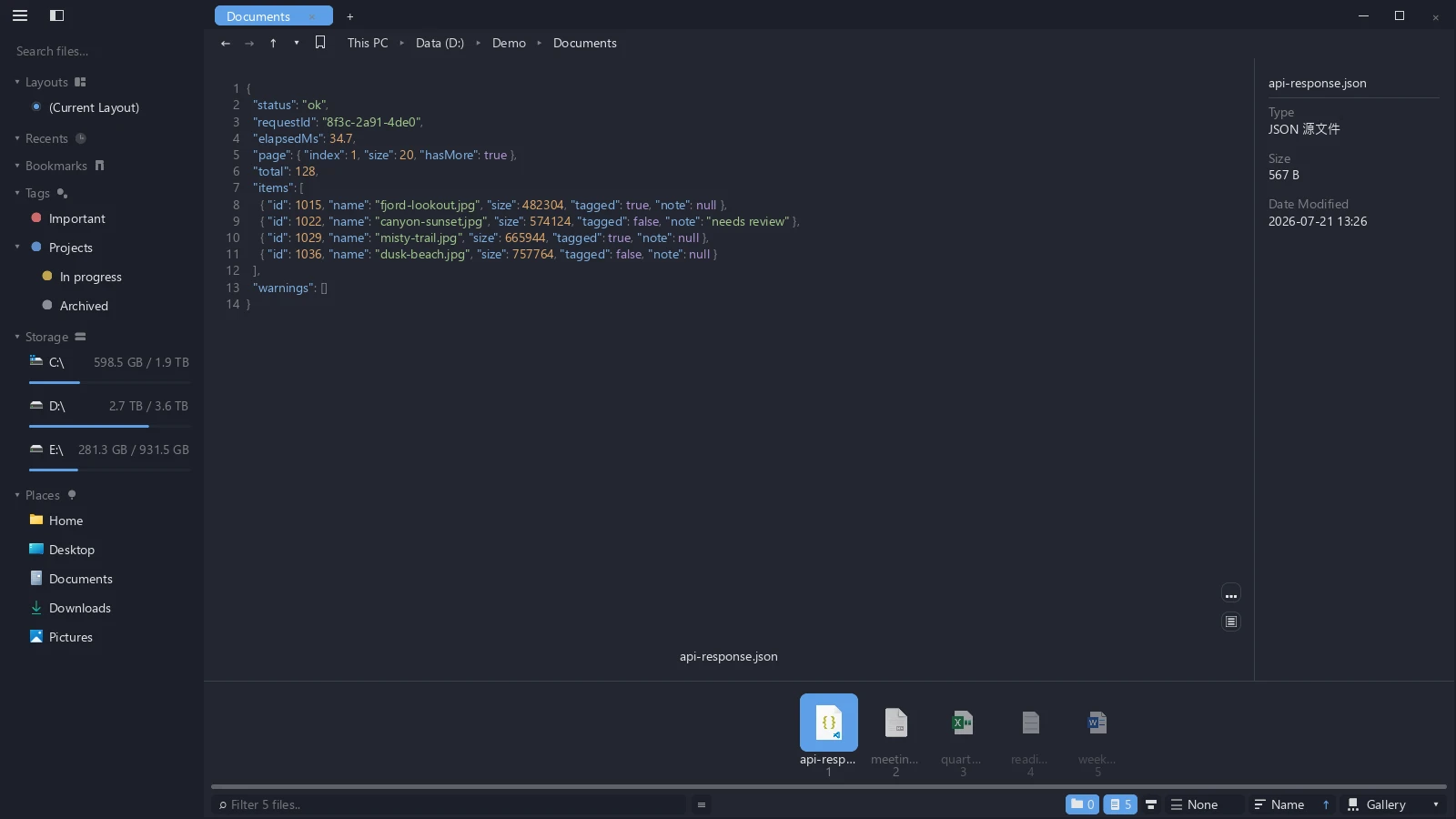Go forward with the right arrow
Viewport: 1456px width, 819px height.
coord(249,43)
